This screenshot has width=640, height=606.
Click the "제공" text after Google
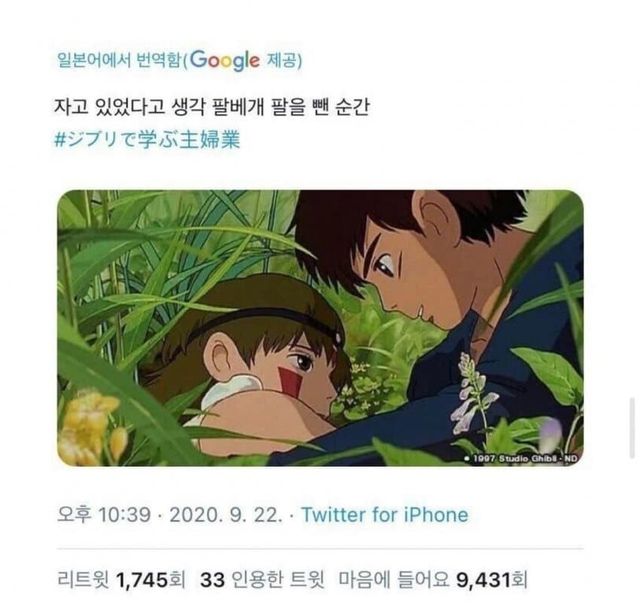[285, 61]
